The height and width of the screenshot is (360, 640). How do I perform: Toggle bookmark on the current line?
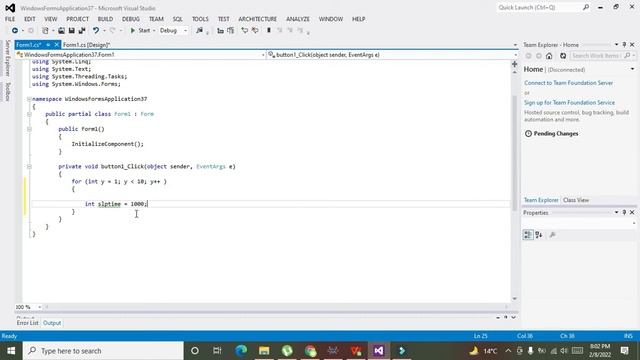point(269,31)
